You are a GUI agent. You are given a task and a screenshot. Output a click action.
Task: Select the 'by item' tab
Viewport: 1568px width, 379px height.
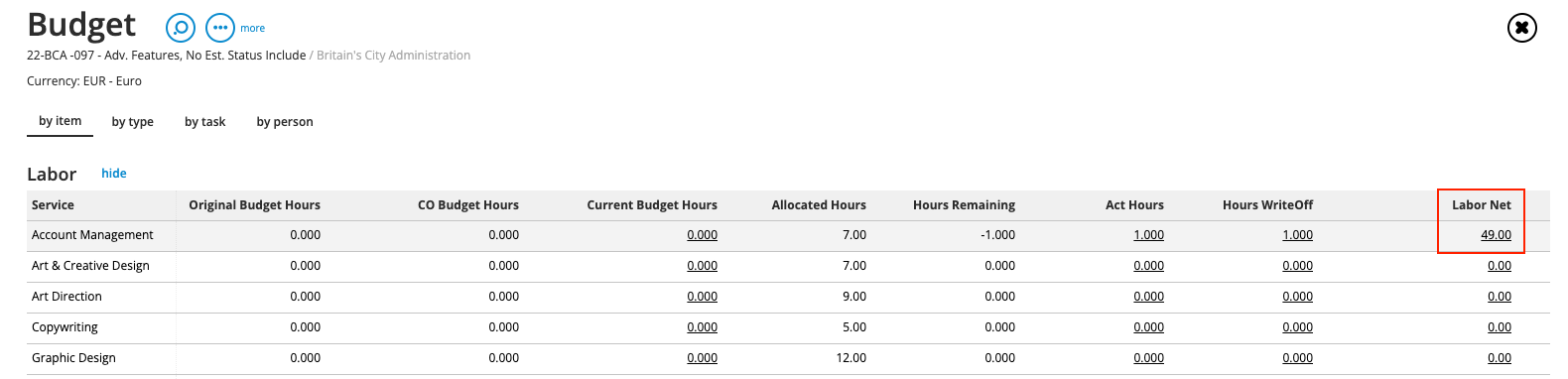click(60, 121)
